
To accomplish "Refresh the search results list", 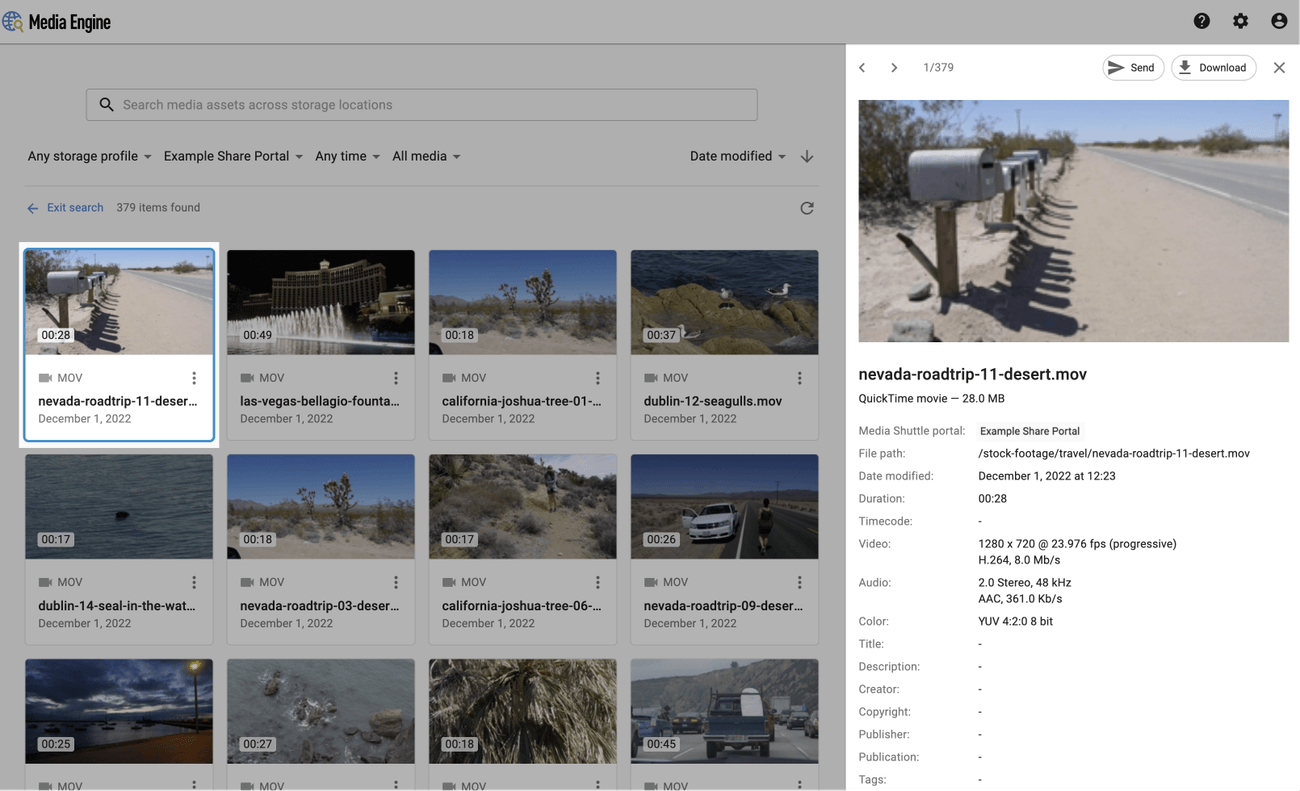I will 807,208.
